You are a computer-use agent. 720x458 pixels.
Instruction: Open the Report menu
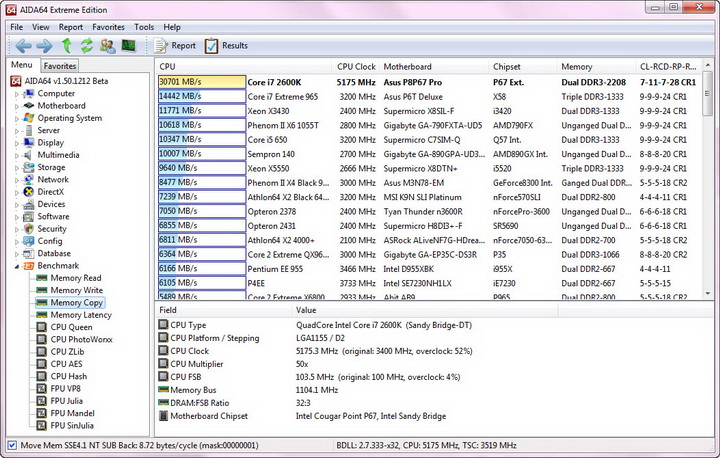tap(71, 27)
